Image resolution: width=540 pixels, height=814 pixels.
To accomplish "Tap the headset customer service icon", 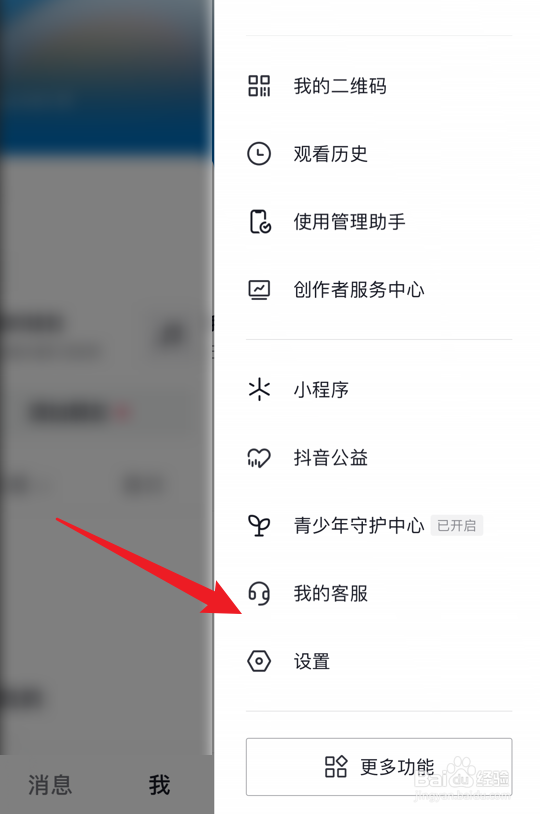I will [259, 593].
